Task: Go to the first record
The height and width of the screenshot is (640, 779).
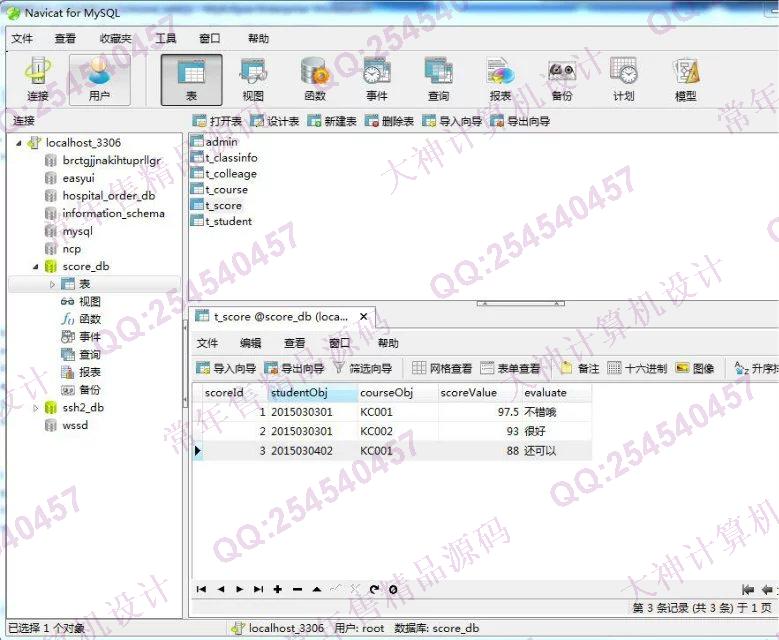Action: click(201, 589)
